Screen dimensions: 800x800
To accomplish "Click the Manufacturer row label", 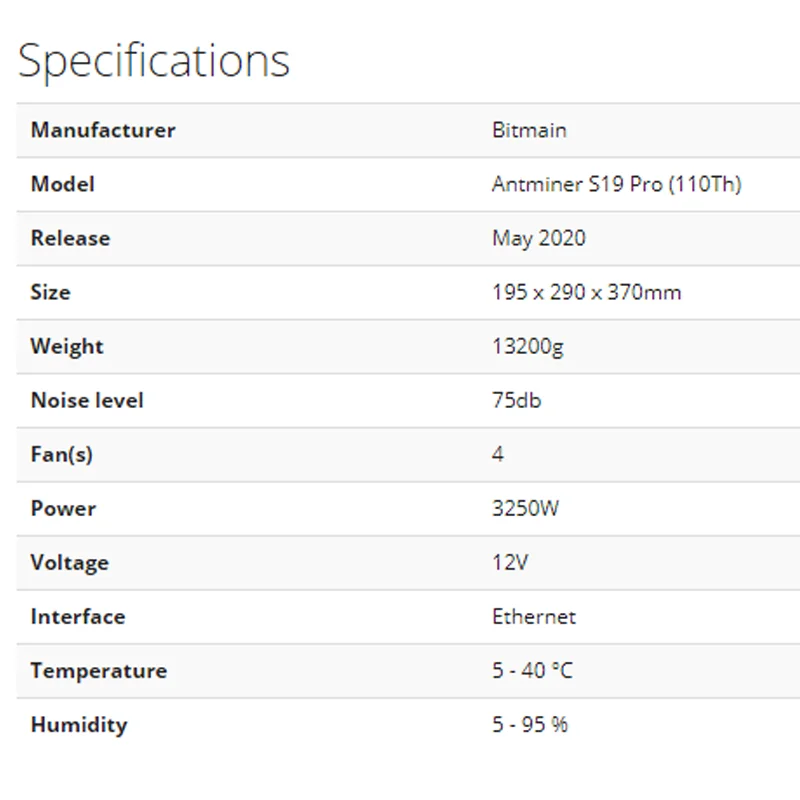I will (103, 130).
